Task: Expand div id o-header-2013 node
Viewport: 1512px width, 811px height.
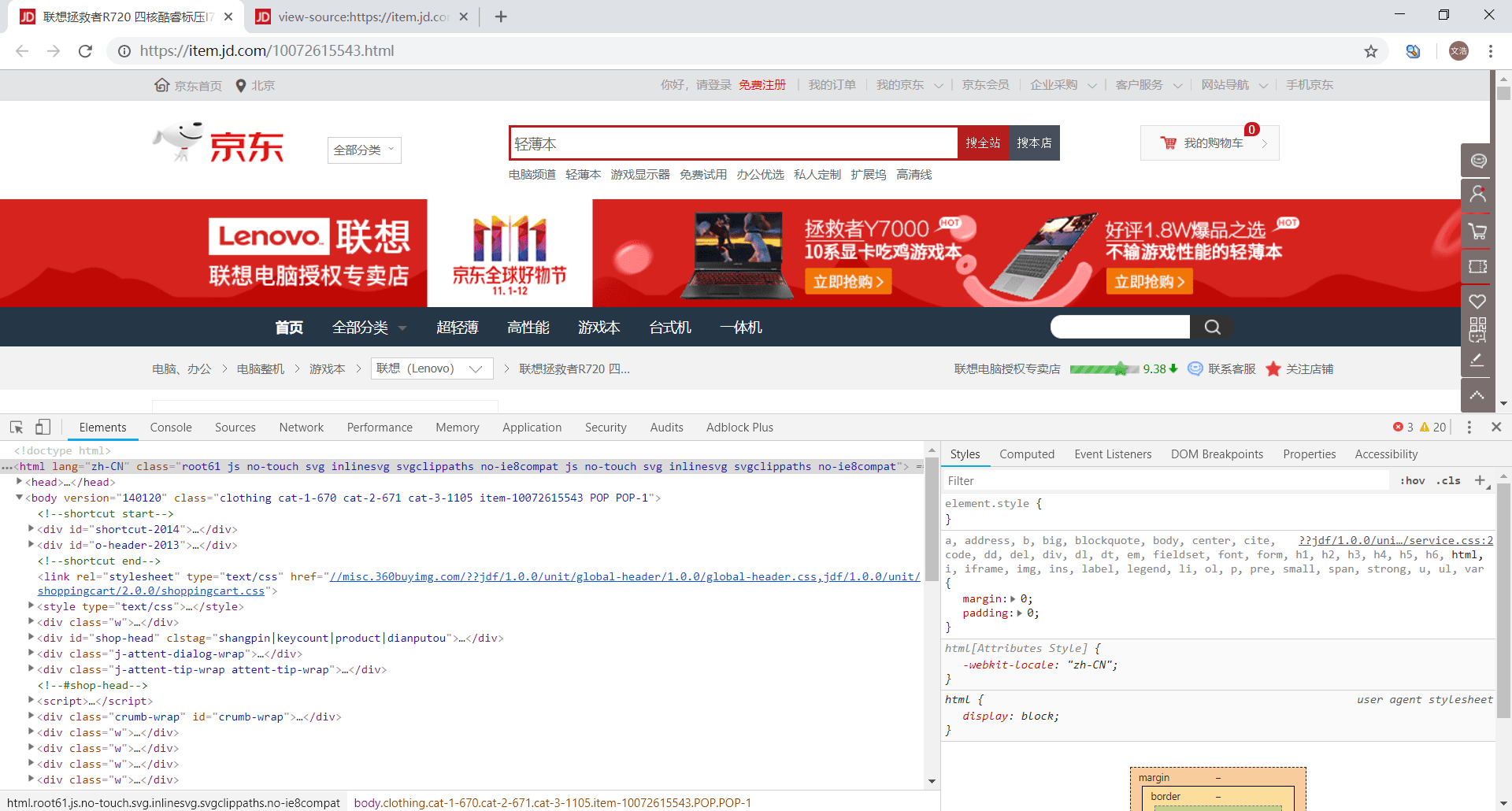Action: tap(31, 544)
